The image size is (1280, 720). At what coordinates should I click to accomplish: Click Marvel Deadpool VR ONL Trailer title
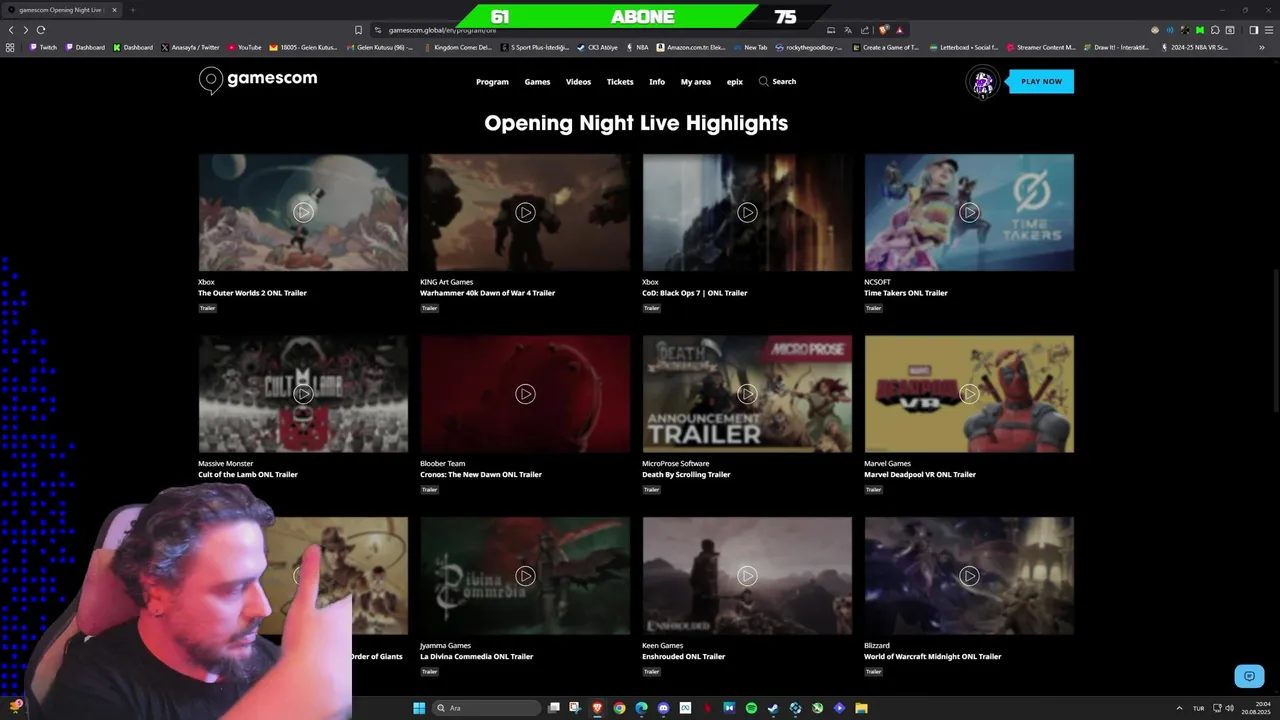(920, 475)
